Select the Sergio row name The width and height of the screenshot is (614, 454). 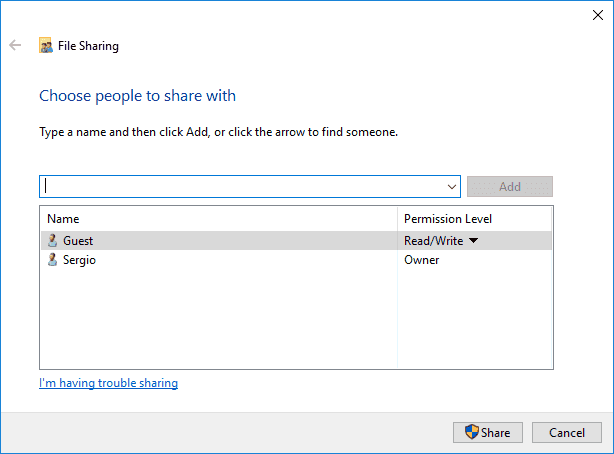(x=80, y=260)
